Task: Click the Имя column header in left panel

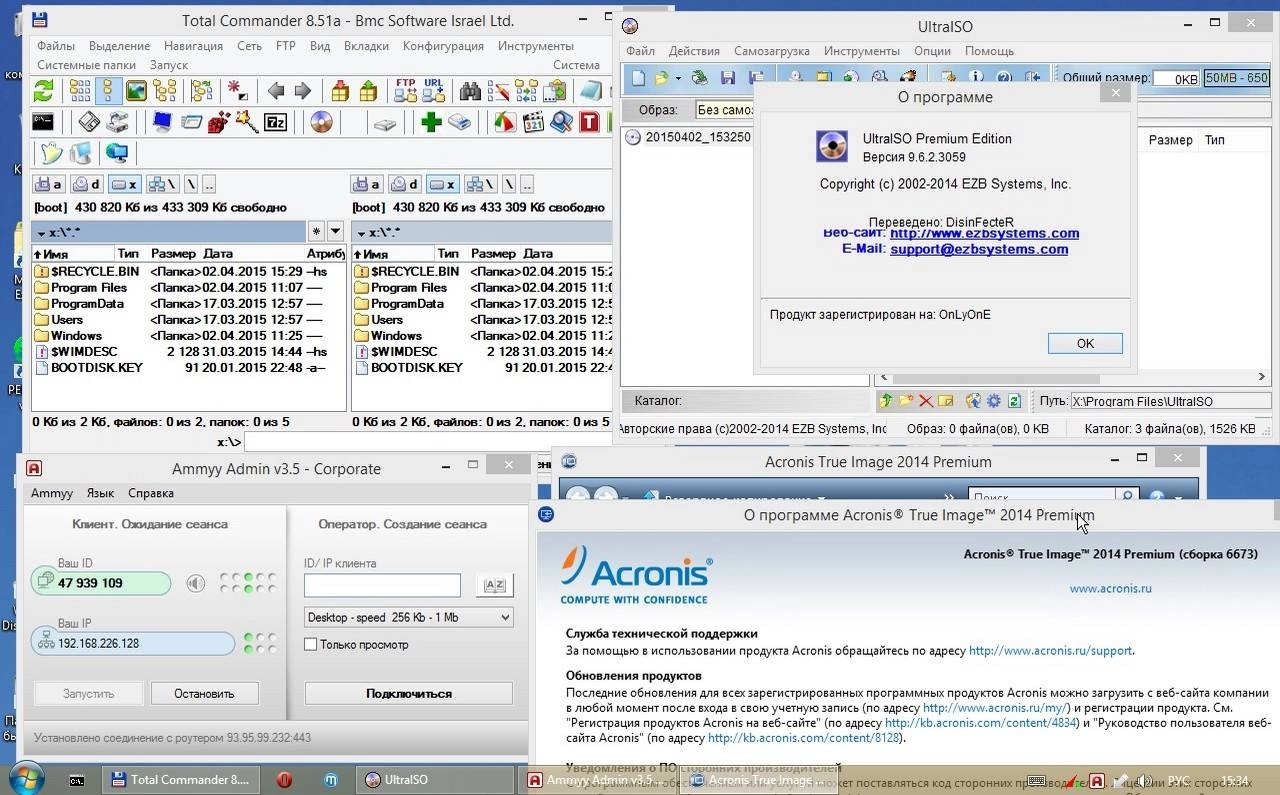Action: point(73,254)
